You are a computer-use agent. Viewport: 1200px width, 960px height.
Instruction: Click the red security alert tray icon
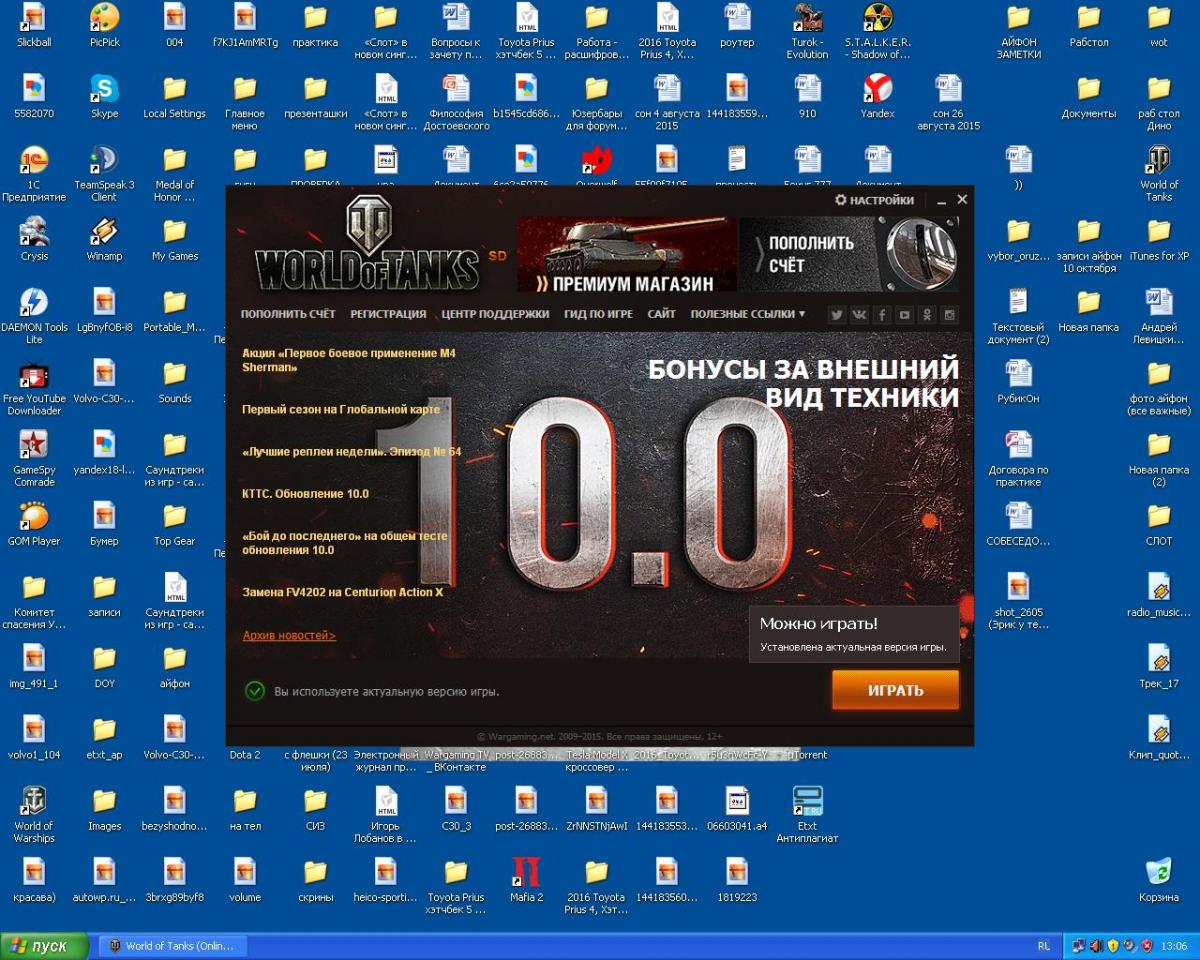(x=1146, y=946)
